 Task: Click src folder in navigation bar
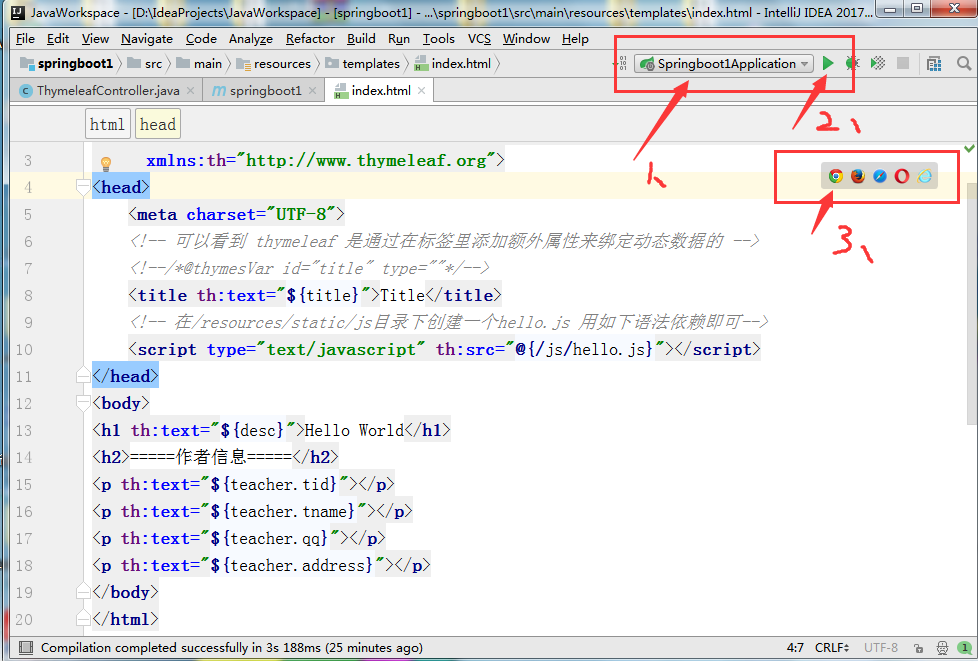click(146, 64)
